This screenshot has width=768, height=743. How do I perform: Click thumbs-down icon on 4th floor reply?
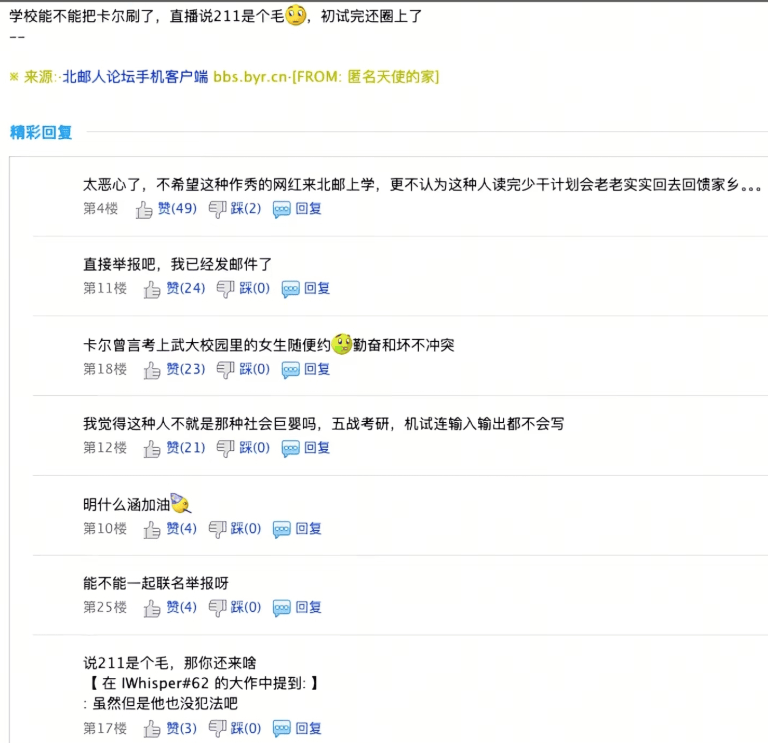click(x=217, y=209)
